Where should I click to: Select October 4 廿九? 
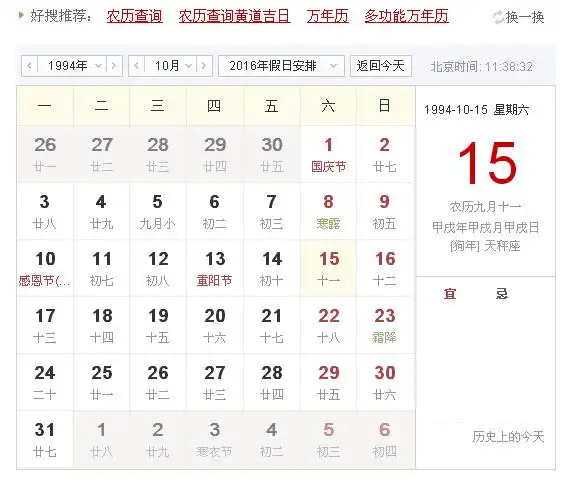102,212
